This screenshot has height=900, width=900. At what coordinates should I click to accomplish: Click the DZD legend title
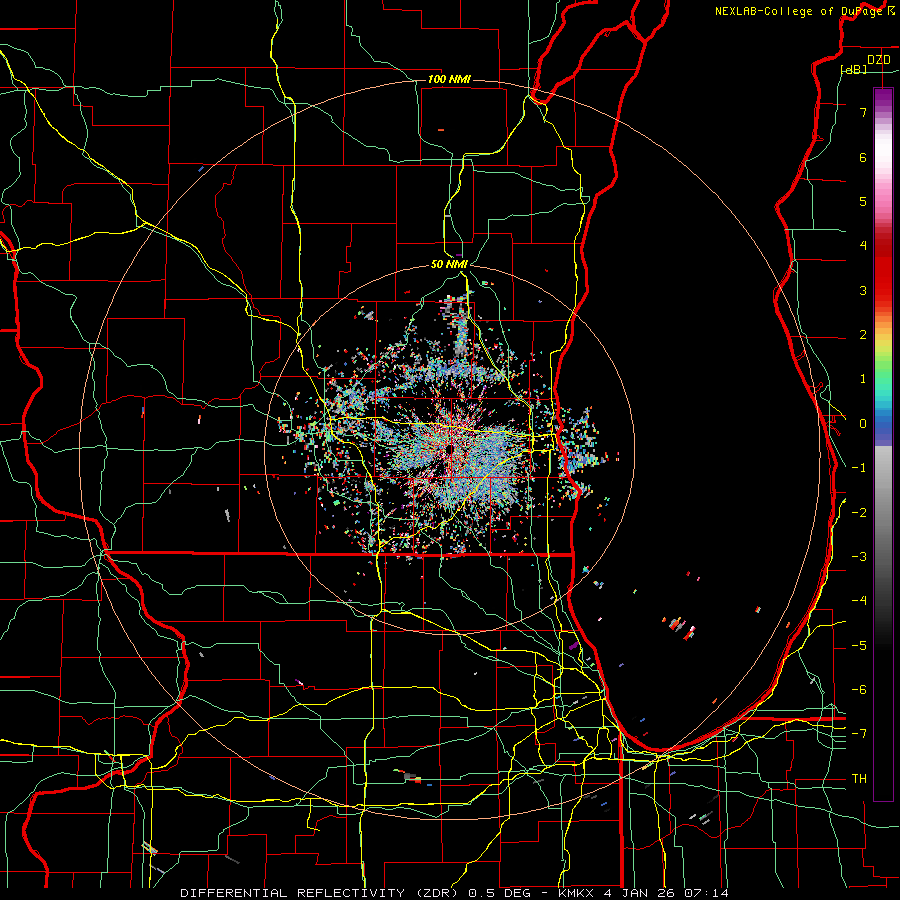[x=879, y=60]
